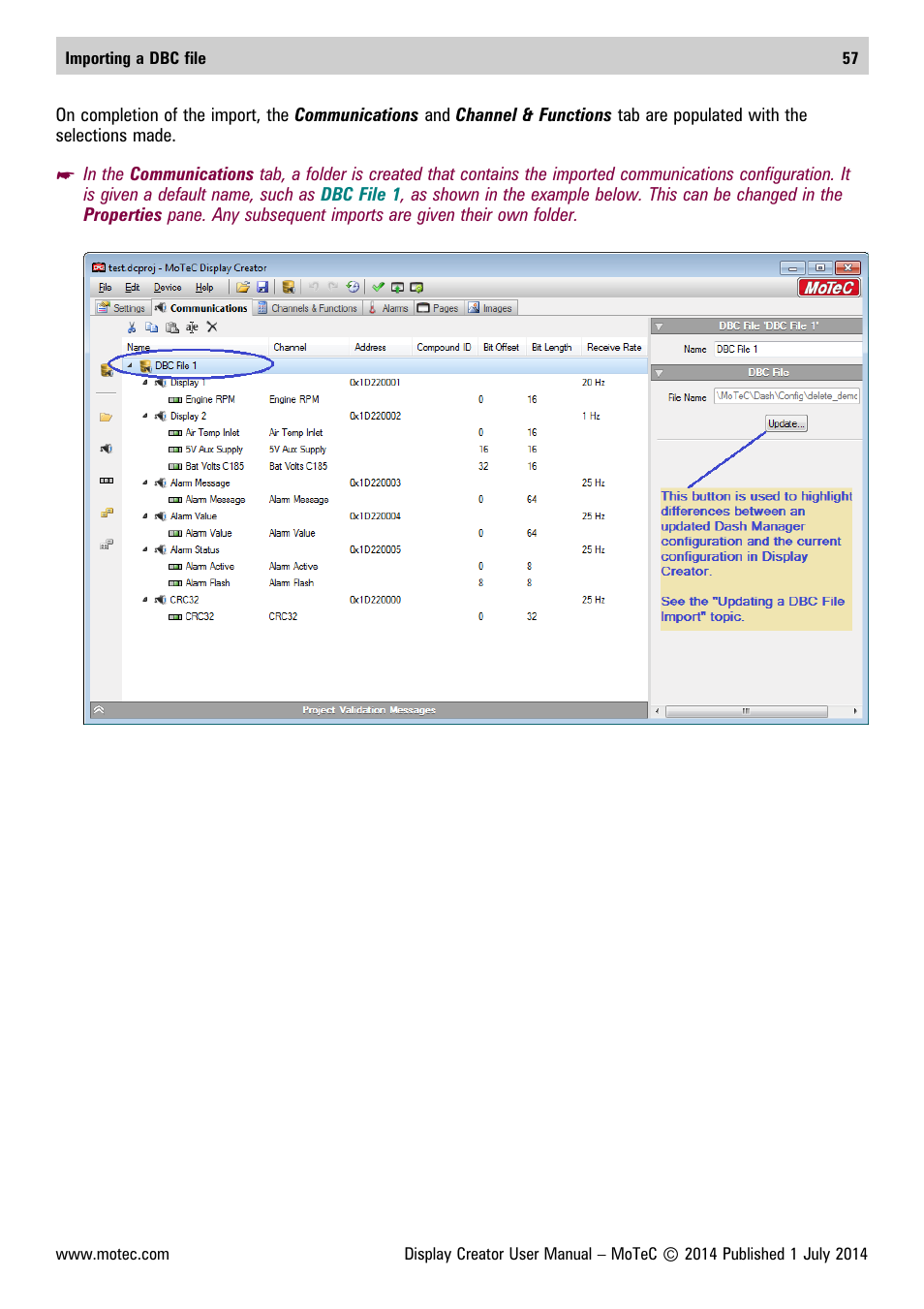924x1309 pixels.
Task: Click the yellow sidebar node icon
Action: 107,513
